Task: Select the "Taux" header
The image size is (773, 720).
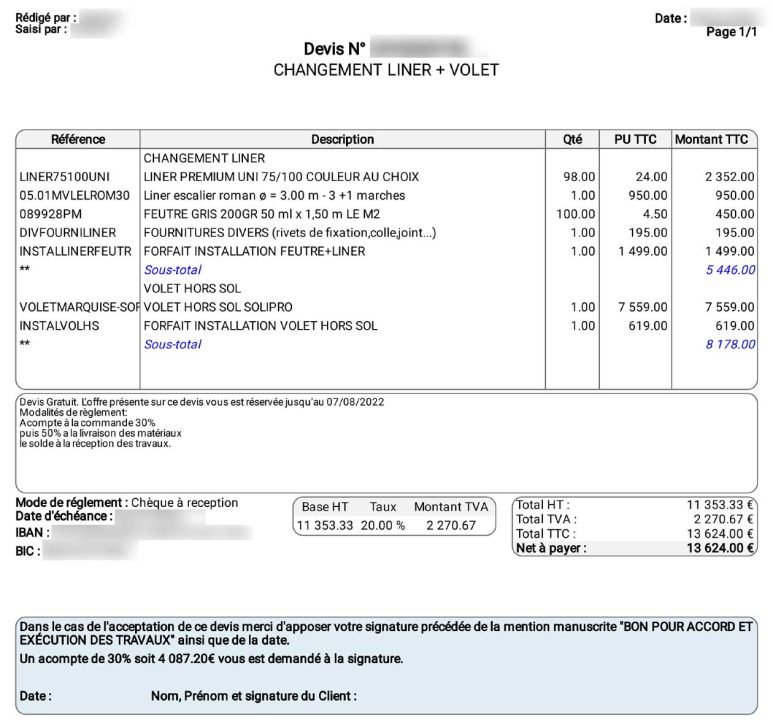Action: [x=383, y=507]
